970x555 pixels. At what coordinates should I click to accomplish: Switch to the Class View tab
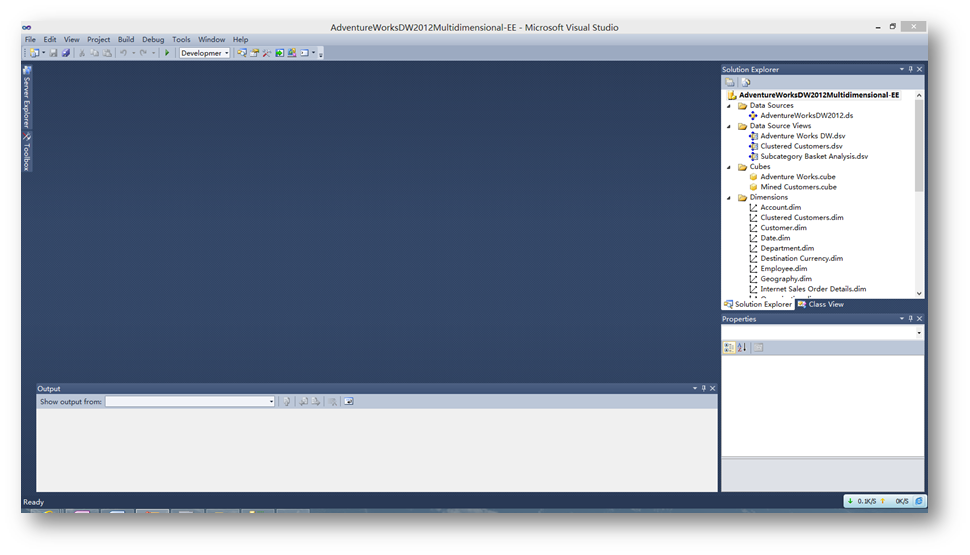click(x=824, y=304)
